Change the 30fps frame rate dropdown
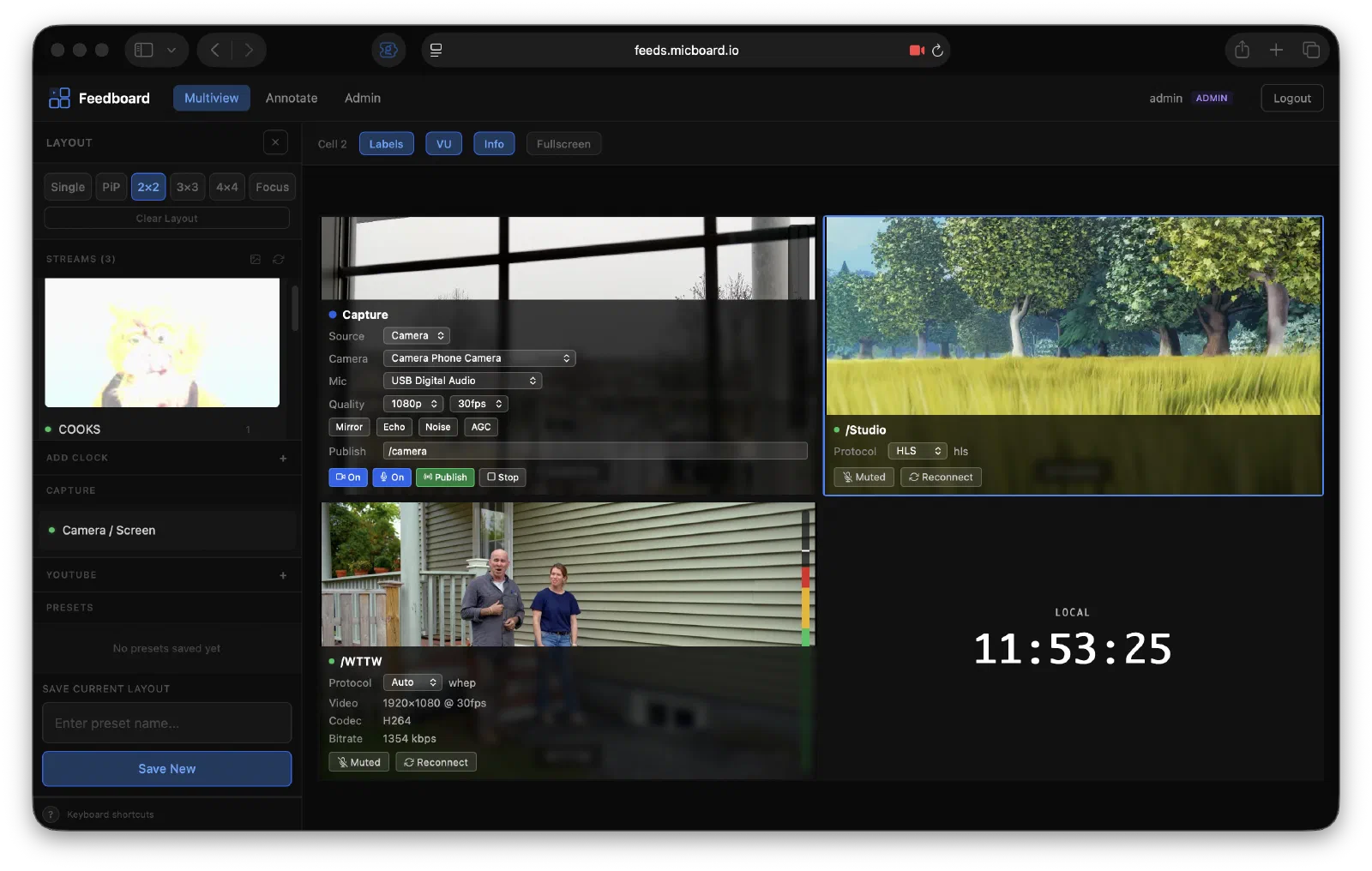The height and width of the screenshot is (871, 1372). tap(479, 404)
